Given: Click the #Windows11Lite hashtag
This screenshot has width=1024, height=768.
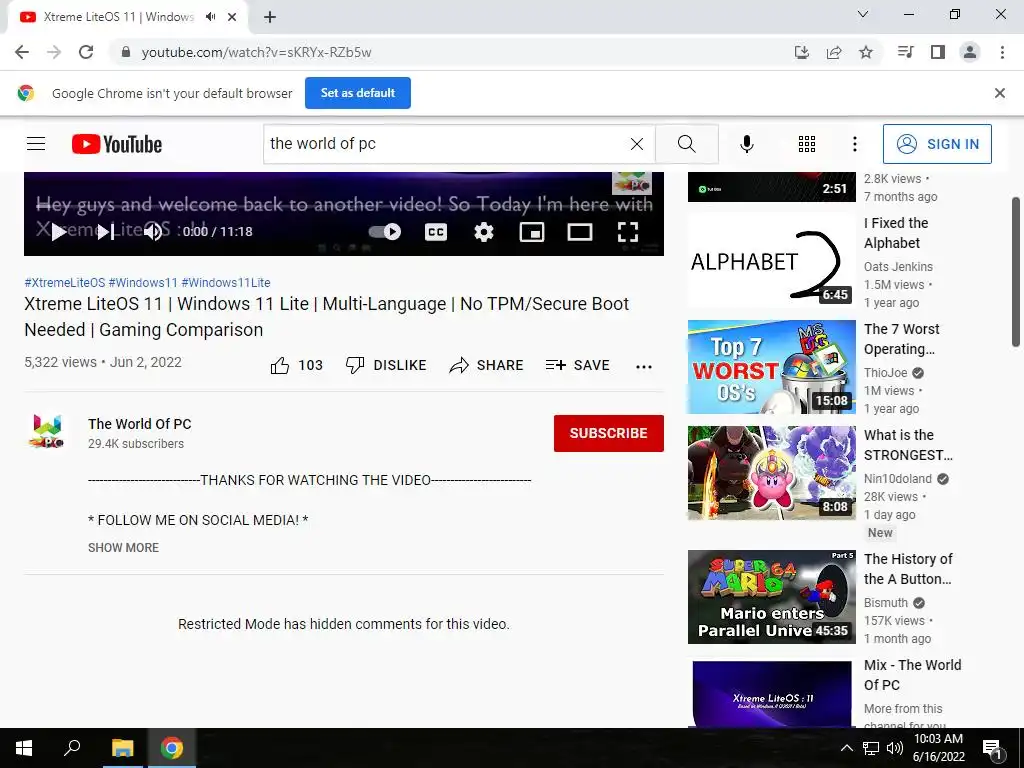Looking at the screenshot, I should click(x=226, y=283).
